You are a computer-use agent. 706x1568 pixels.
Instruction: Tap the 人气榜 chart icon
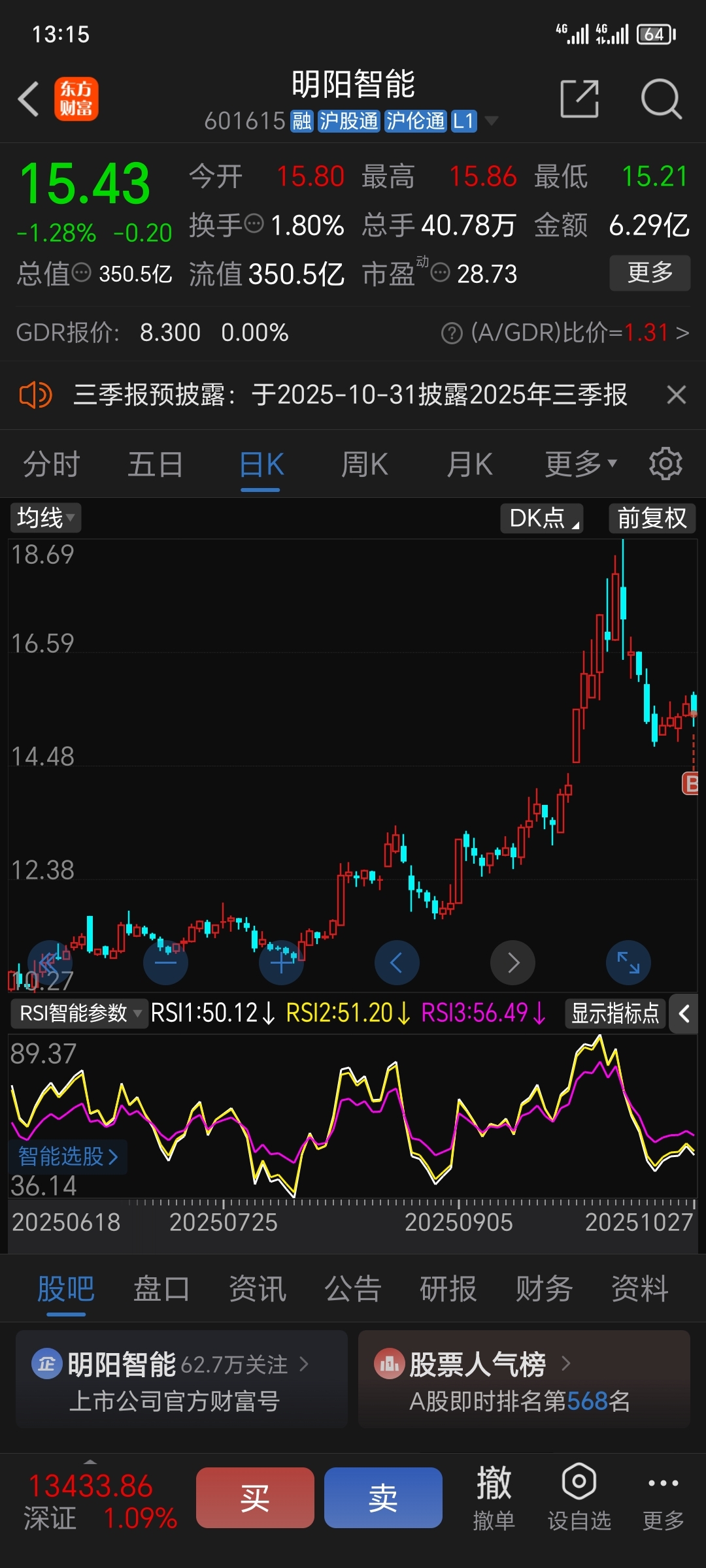coord(389,1364)
